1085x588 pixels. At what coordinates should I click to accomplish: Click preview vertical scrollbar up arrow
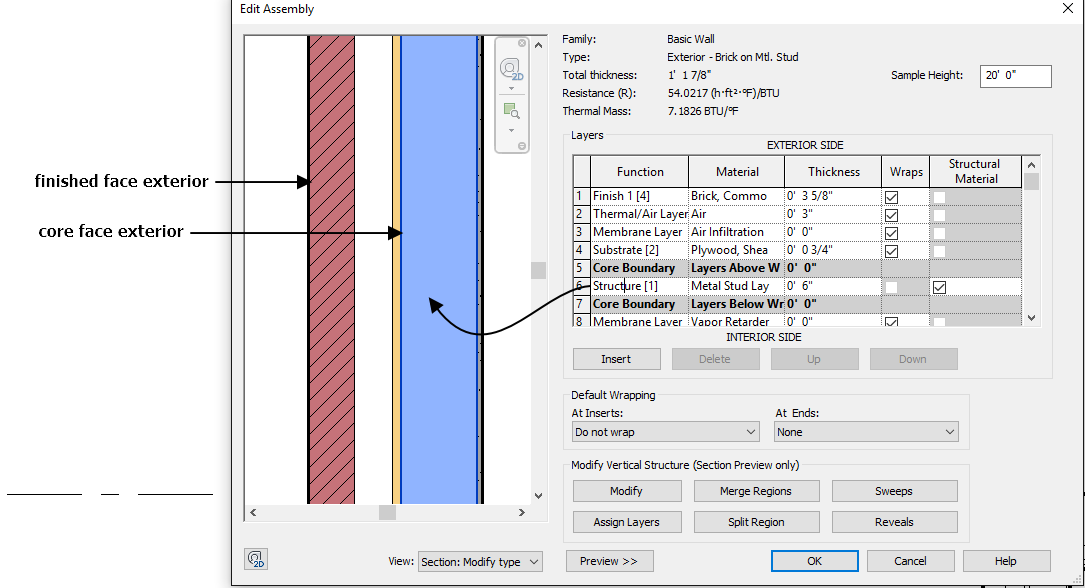pyautogui.click(x=538, y=45)
